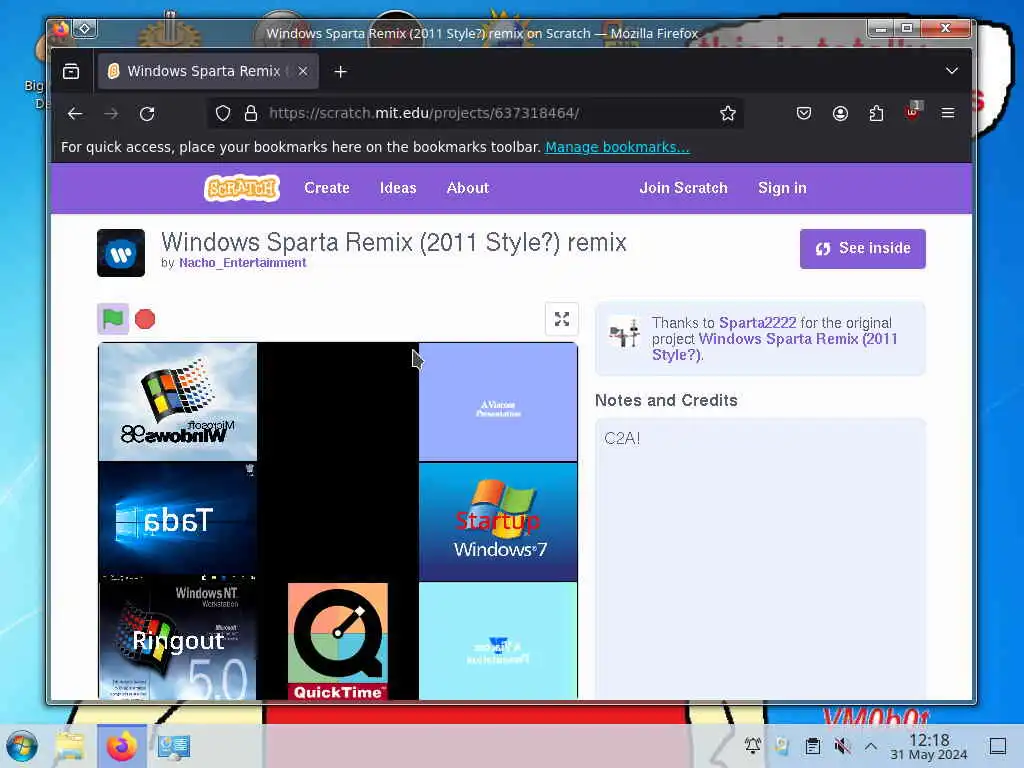Open the clipboard tray icon
The image size is (1024, 768).
(812, 745)
